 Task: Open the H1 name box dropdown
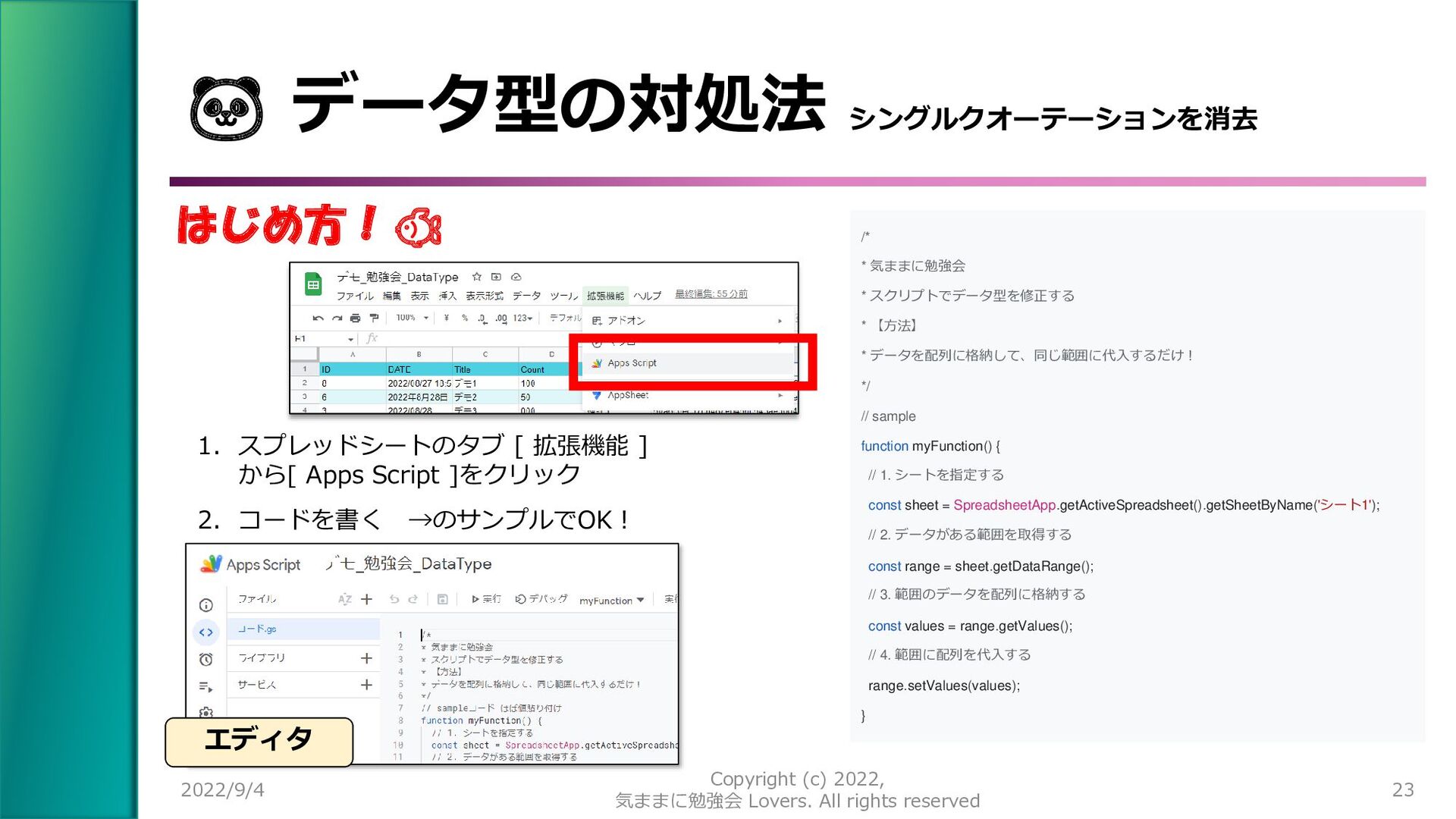[350, 339]
